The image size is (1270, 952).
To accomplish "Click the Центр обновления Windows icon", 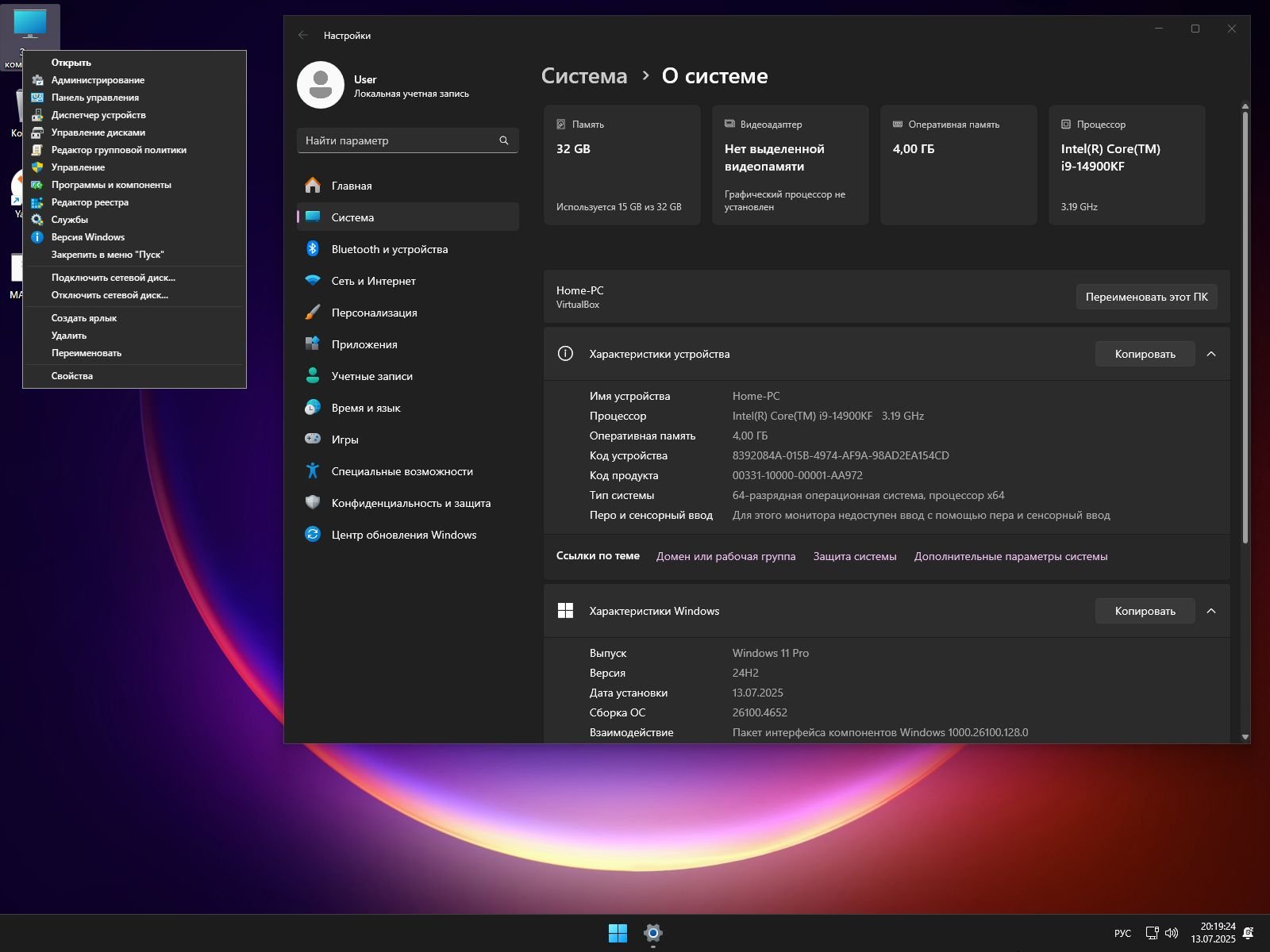I will pos(313,535).
